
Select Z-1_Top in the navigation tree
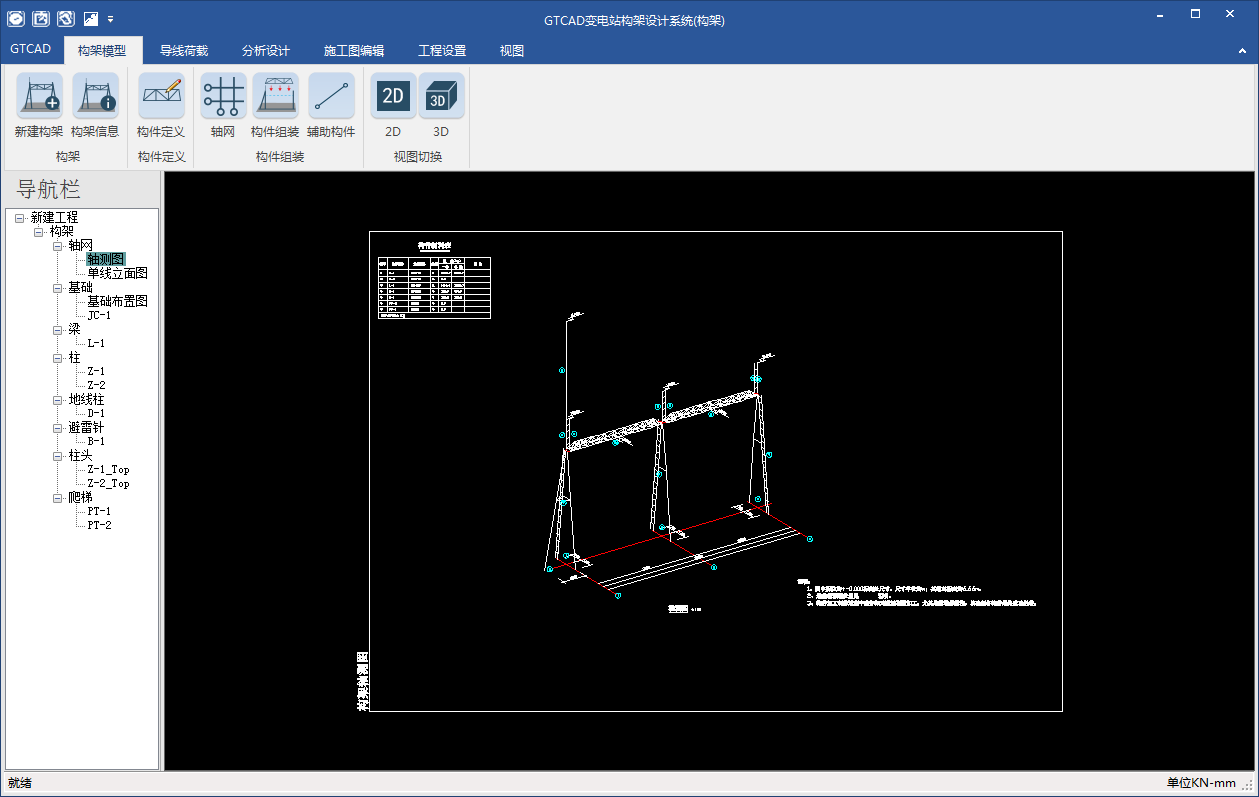coord(108,469)
